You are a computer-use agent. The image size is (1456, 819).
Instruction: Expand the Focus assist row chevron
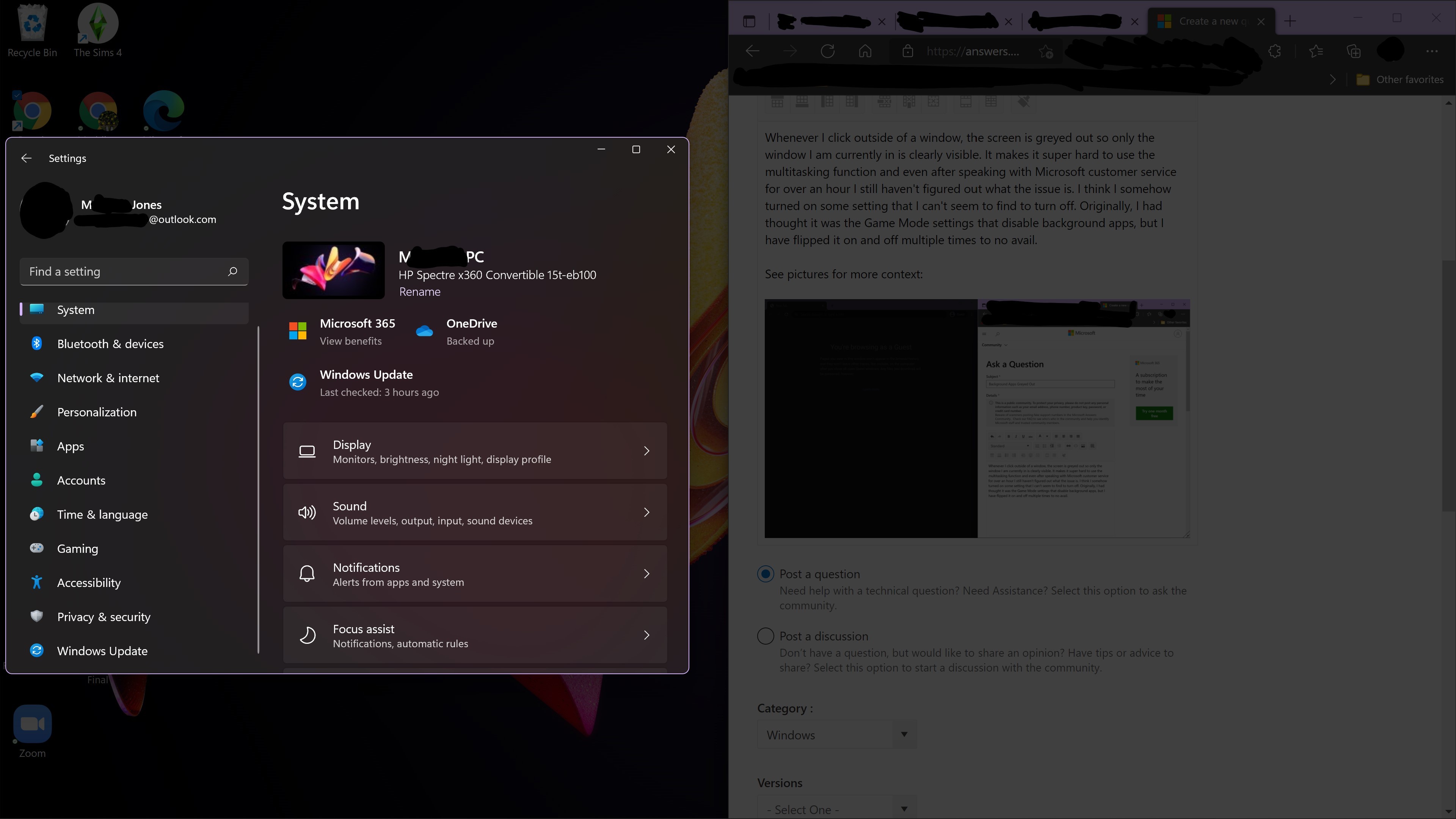point(646,635)
